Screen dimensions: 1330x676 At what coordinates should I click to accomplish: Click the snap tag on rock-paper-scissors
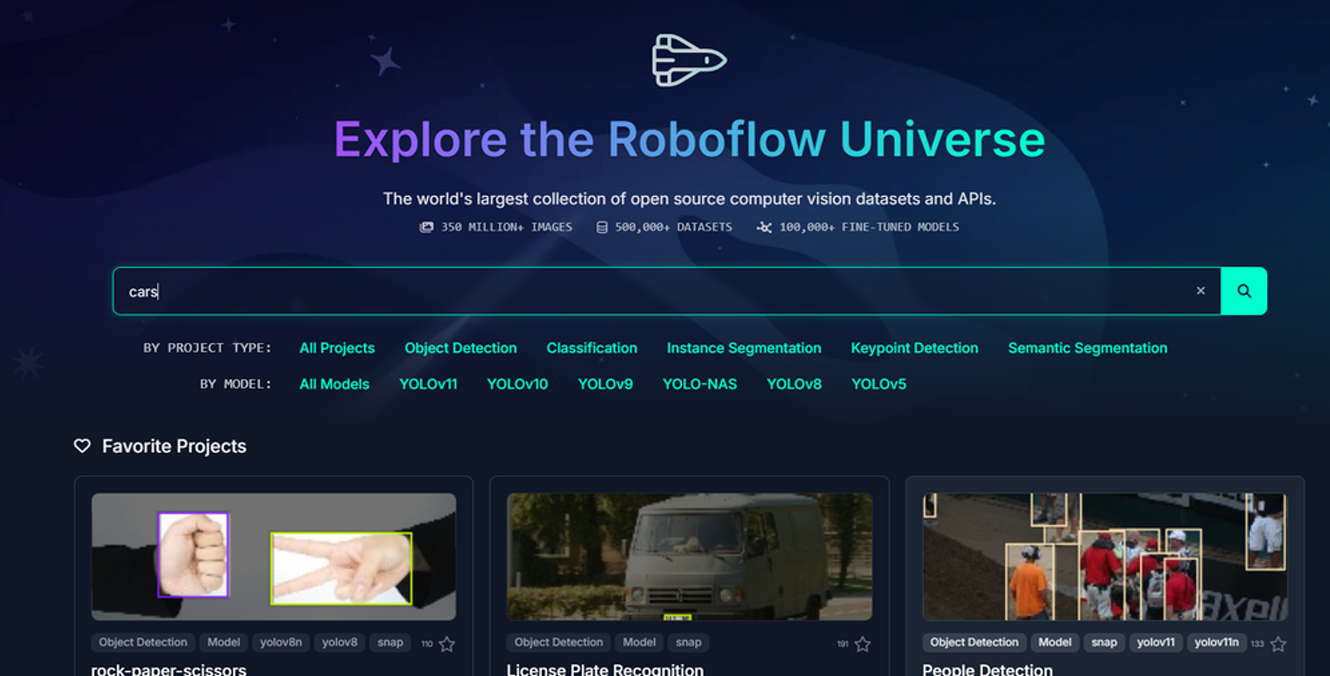(x=390, y=643)
